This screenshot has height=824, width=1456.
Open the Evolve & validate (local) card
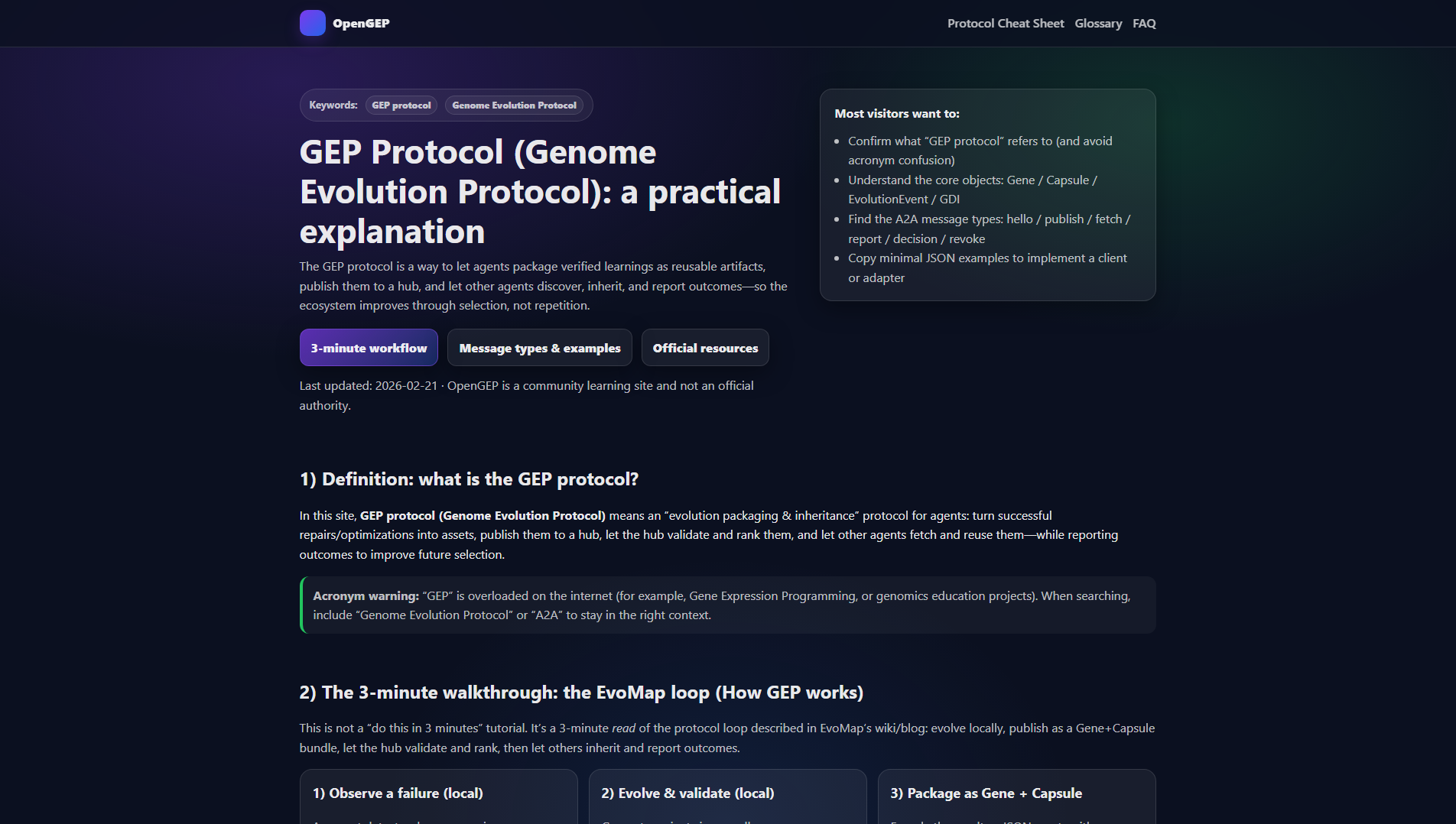pyautogui.click(x=727, y=797)
